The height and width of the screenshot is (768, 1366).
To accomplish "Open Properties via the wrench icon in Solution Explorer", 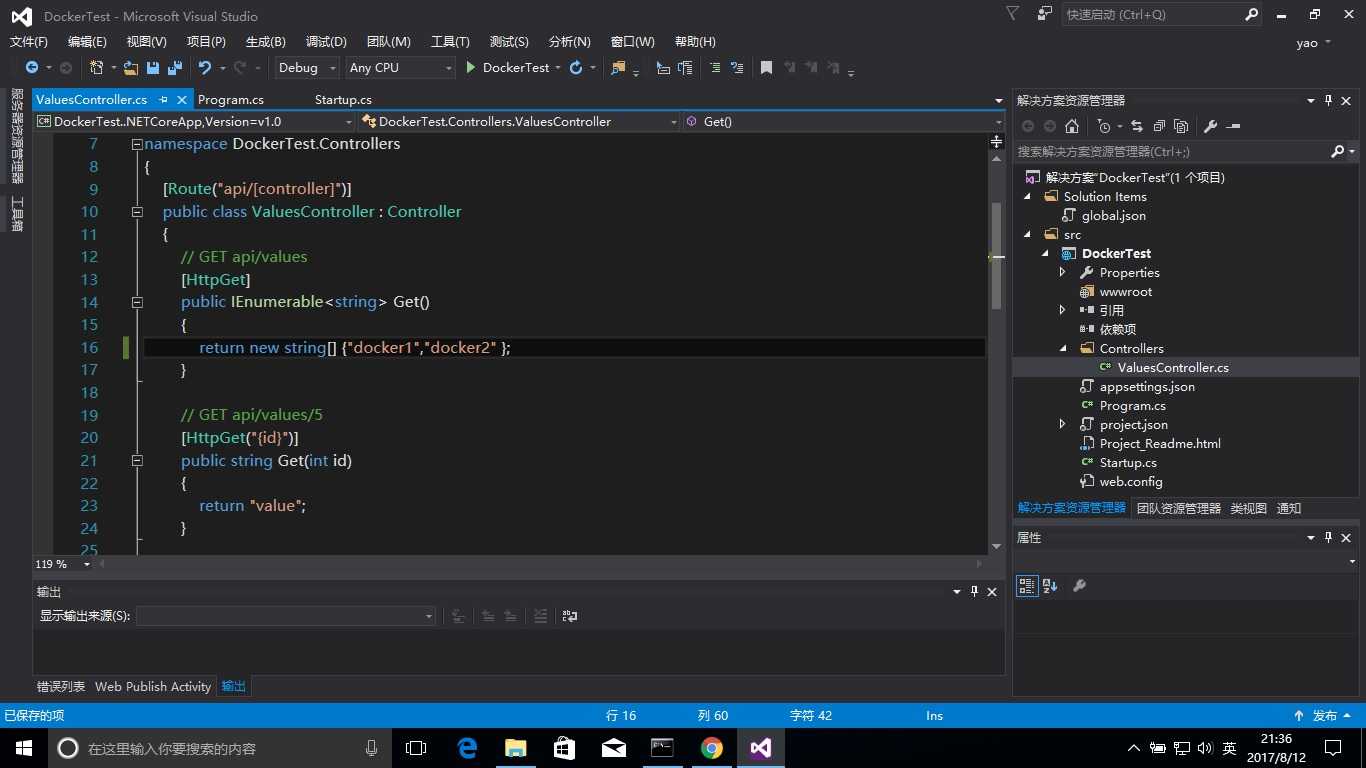I will click(x=1210, y=126).
